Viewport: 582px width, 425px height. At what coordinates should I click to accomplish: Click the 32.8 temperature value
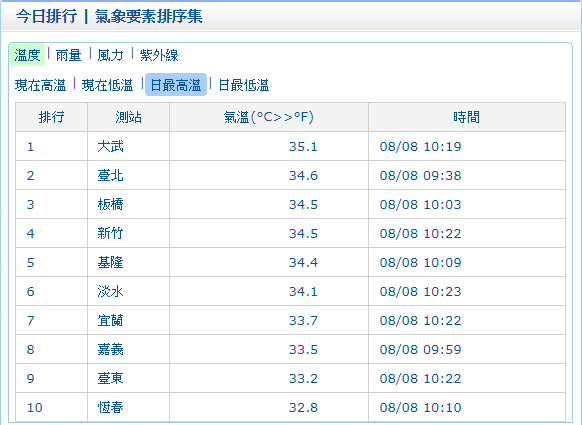point(303,408)
